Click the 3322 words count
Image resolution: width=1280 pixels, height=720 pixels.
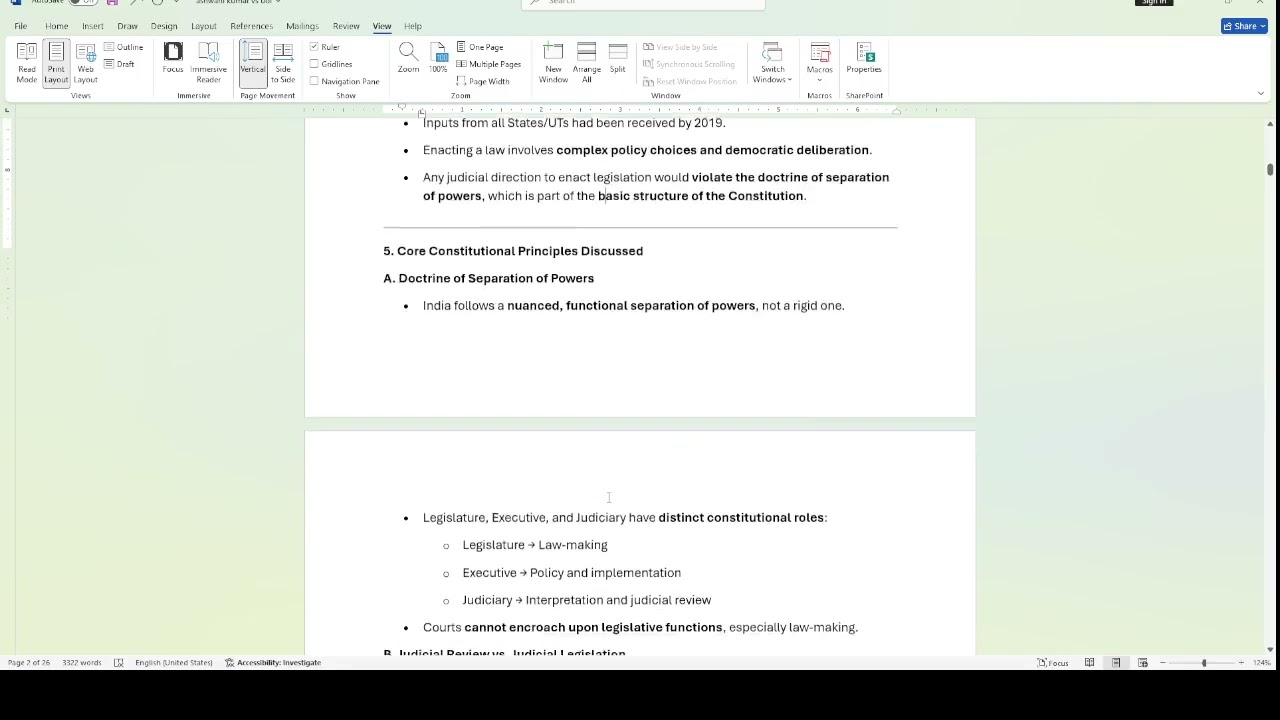[x=81, y=663]
